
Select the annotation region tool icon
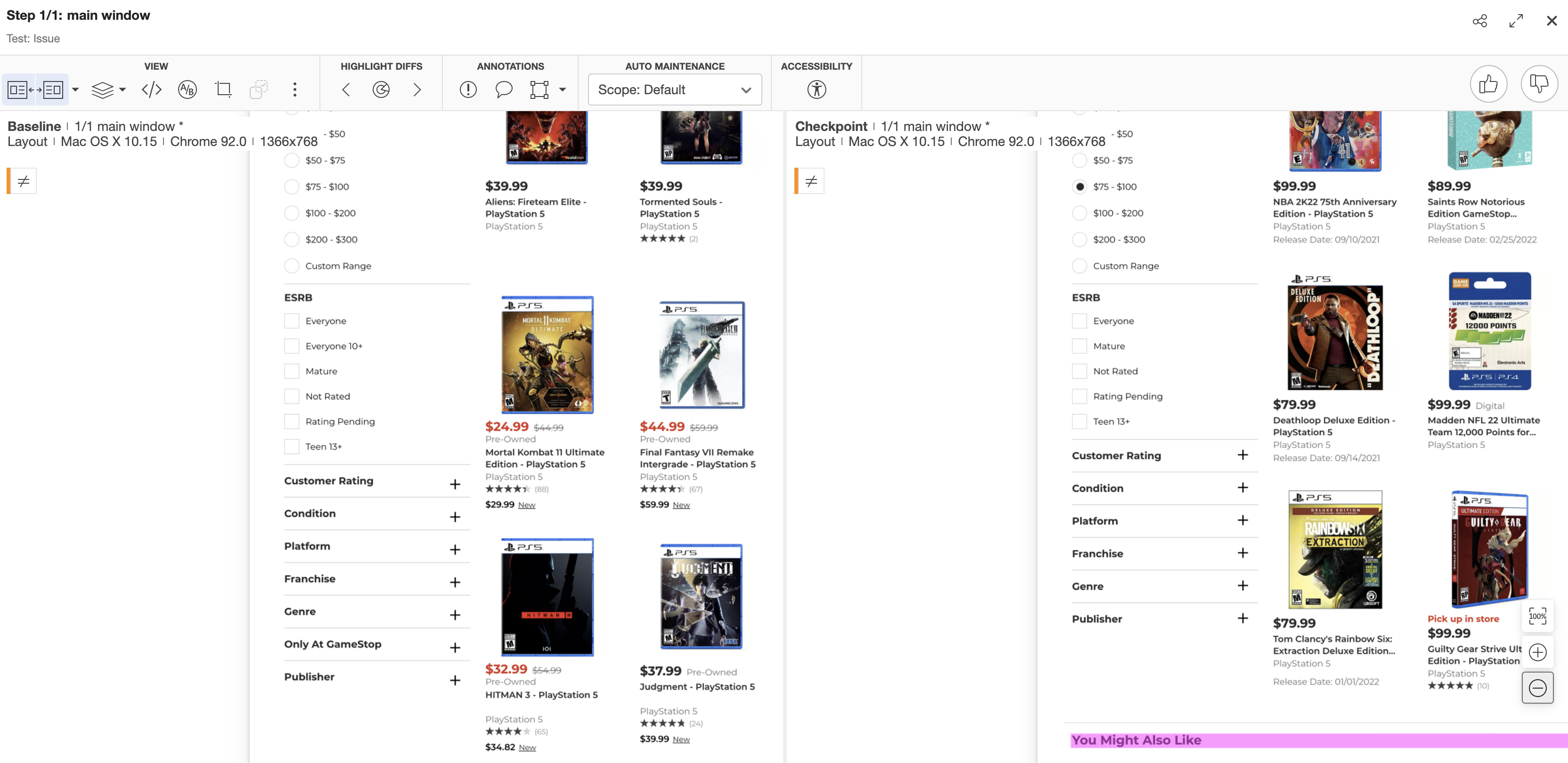(539, 90)
